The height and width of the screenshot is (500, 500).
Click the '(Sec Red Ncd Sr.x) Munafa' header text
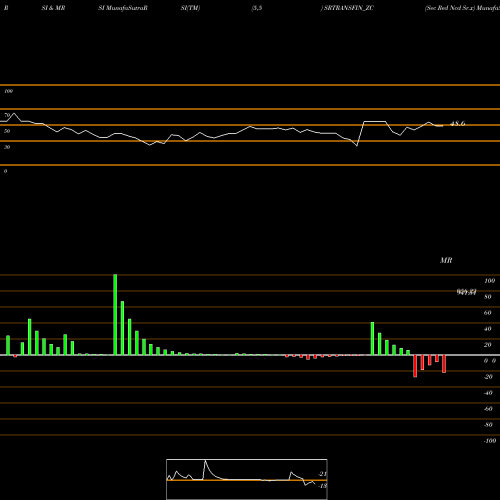pyautogui.click(x=462, y=8)
